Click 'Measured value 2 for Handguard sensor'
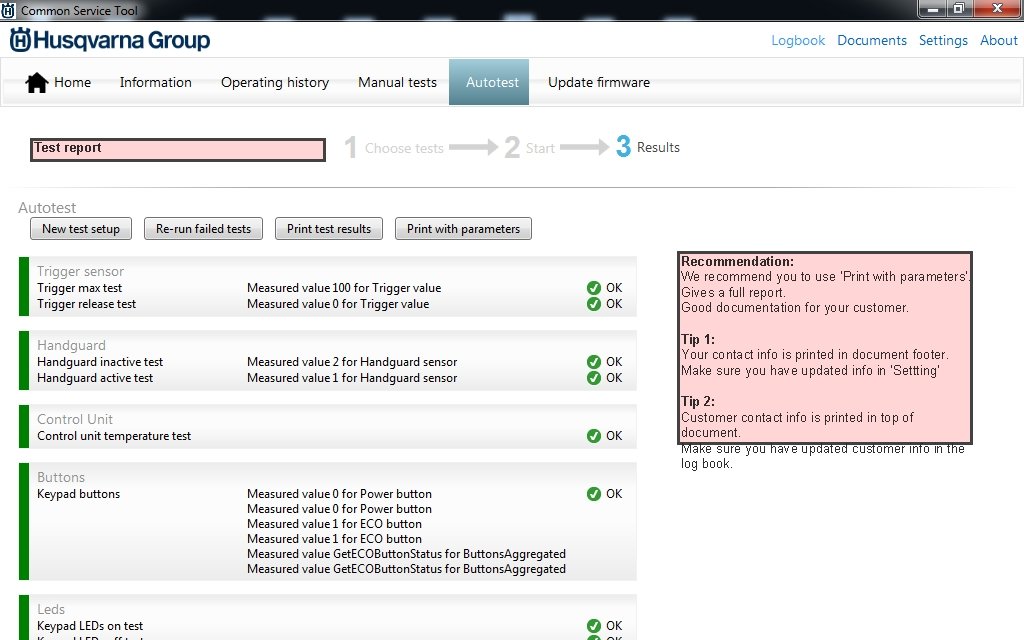The width and height of the screenshot is (1024, 640). tap(352, 362)
